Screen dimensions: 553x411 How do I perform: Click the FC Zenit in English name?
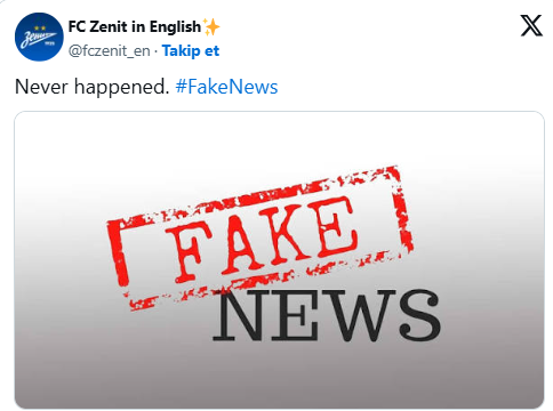tap(134, 27)
